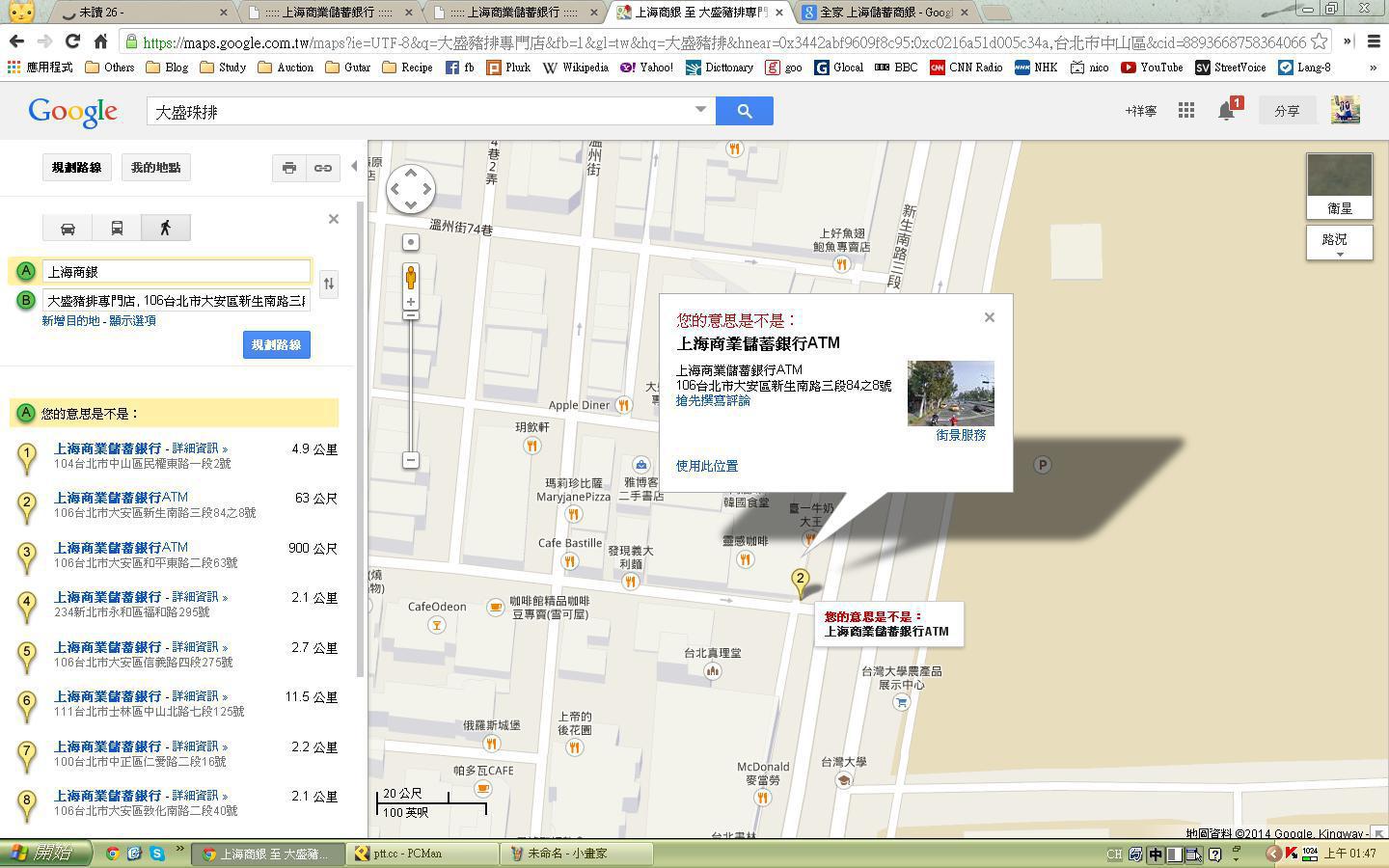The width and height of the screenshot is (1389, 868).
Task: Click the parking P marker on map
Action: tap(1042, 465)
